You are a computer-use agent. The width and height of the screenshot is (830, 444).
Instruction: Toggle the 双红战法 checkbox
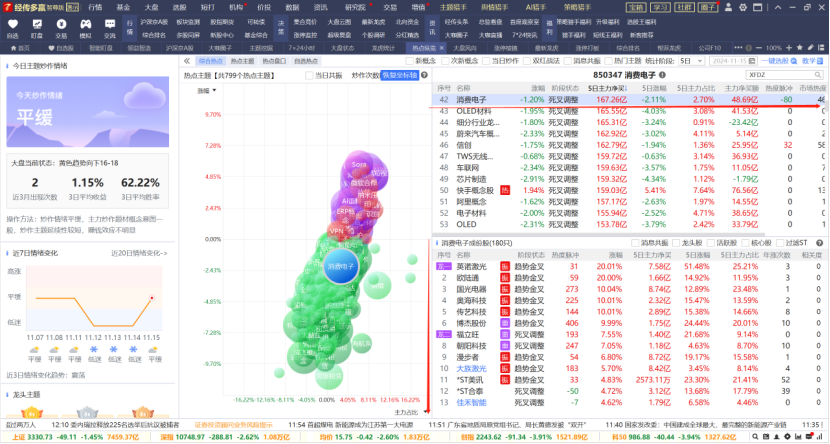[526, 61]
